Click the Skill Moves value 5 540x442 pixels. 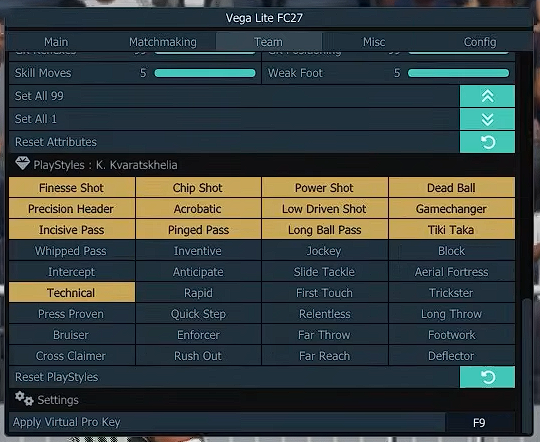(x=143, y=73)
